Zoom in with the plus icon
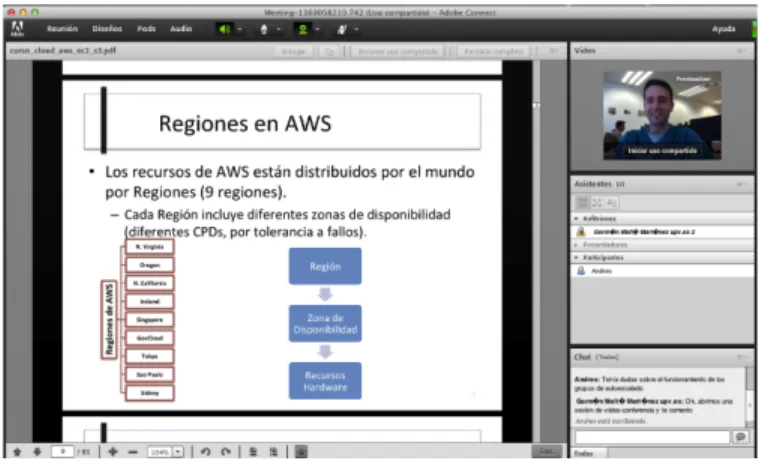Image resolution: width=759 pixels, height=464 pixels. pos(113,452)
